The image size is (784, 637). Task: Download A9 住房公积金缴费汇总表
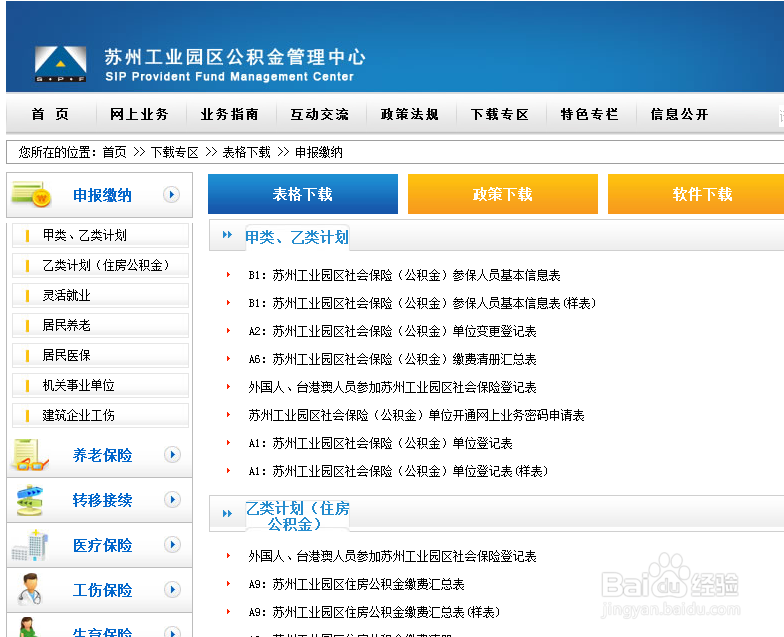click(356, 584)
